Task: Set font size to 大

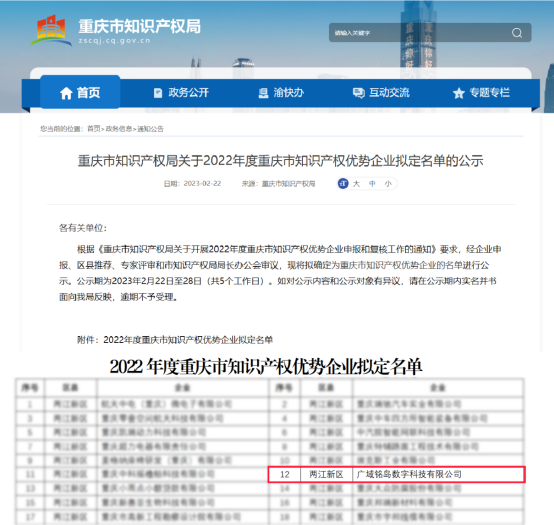Action: 356,184
